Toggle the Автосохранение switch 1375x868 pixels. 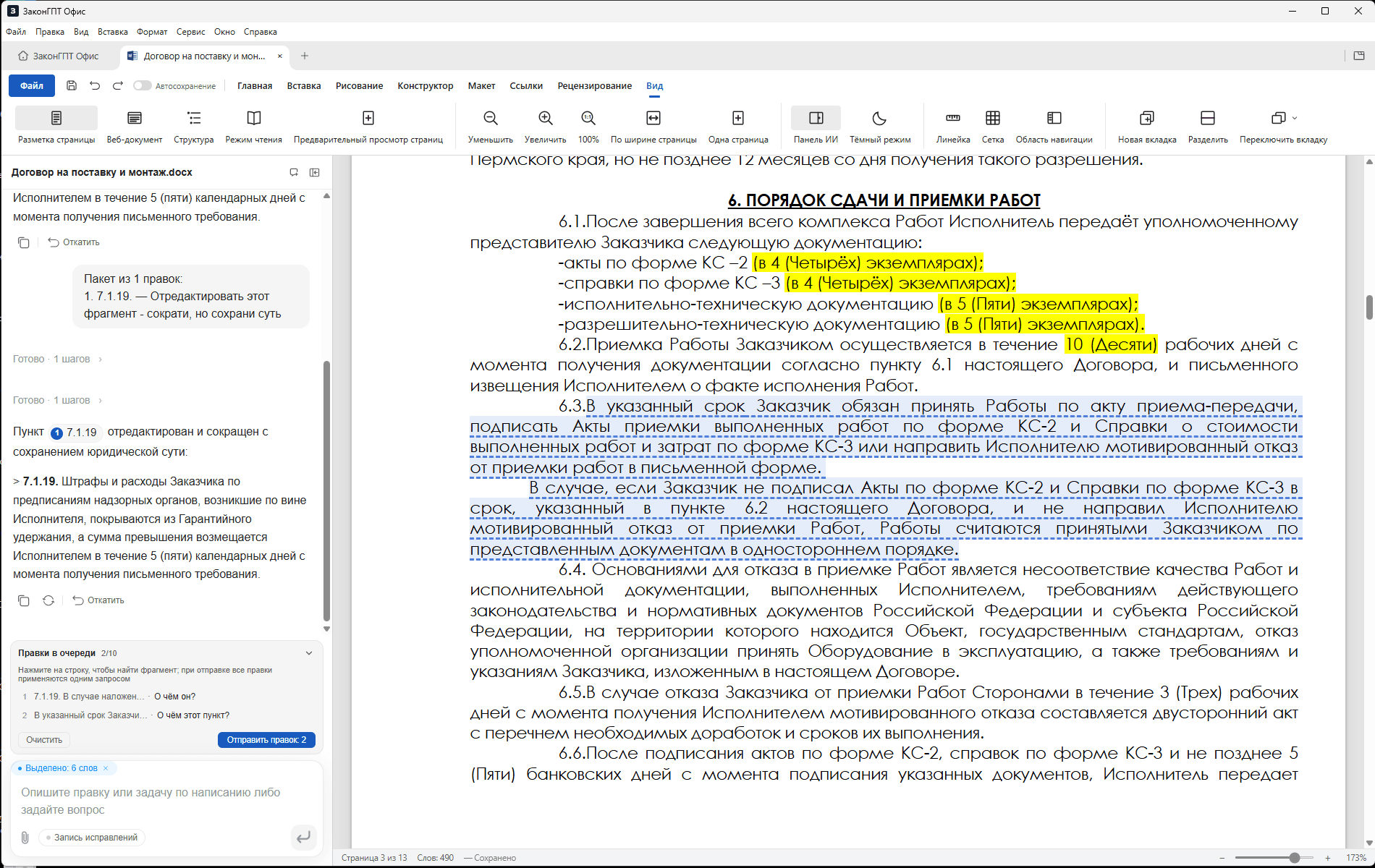pyautogui.click(x=142, y=85)
